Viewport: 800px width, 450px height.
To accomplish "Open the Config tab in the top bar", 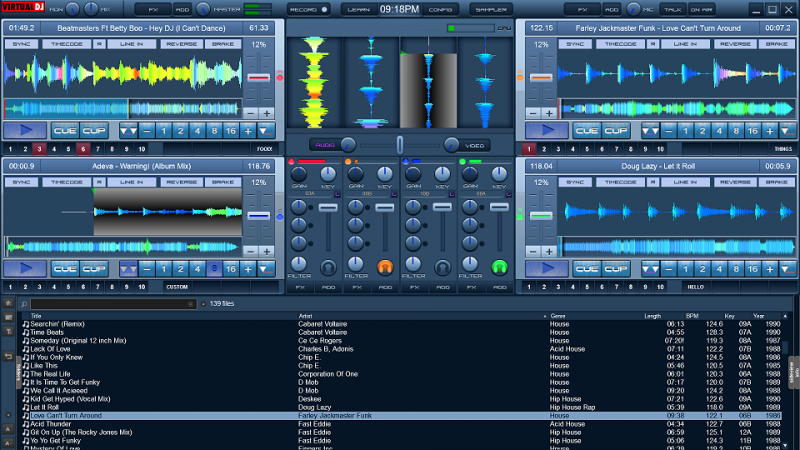I will point(440,9).
